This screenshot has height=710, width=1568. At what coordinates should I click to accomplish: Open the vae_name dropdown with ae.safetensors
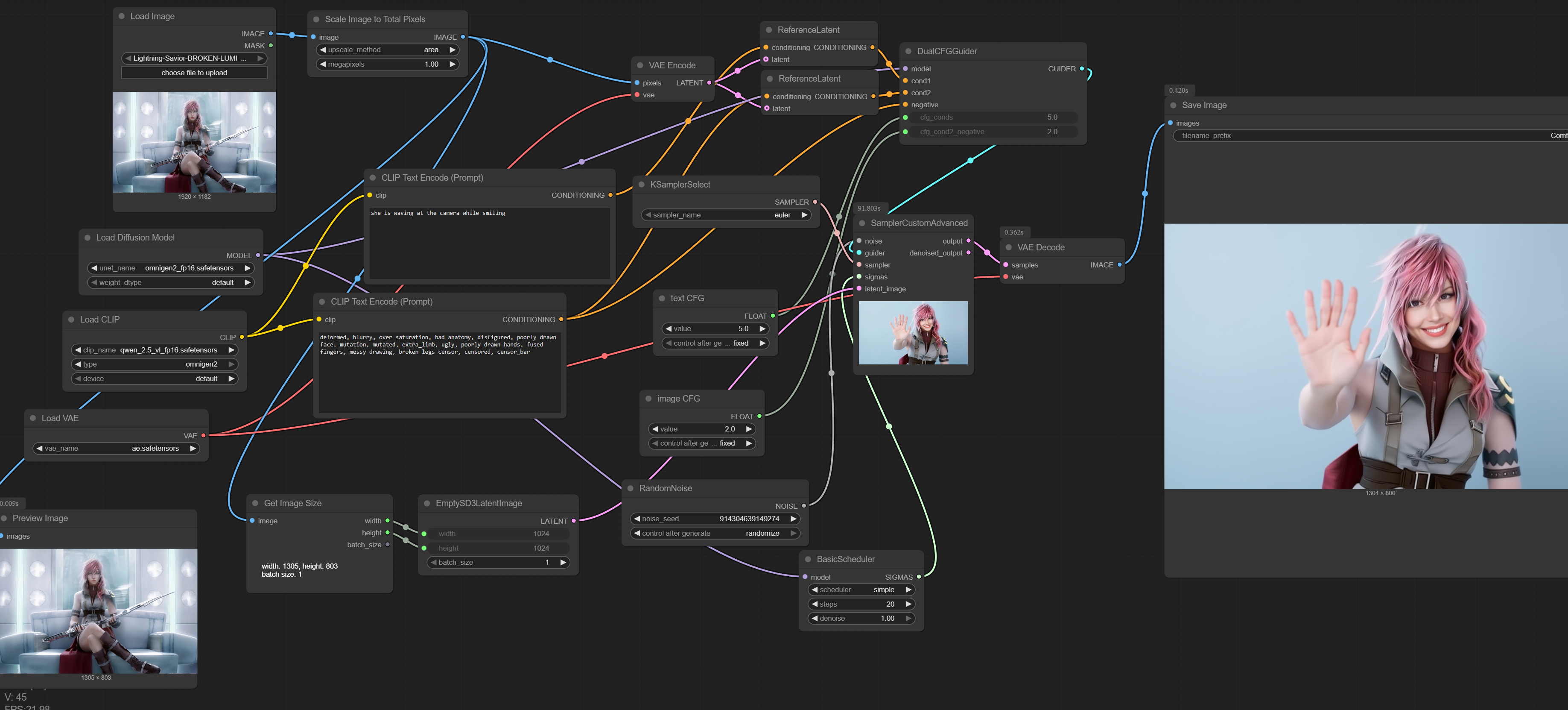(x=116, y=449)
